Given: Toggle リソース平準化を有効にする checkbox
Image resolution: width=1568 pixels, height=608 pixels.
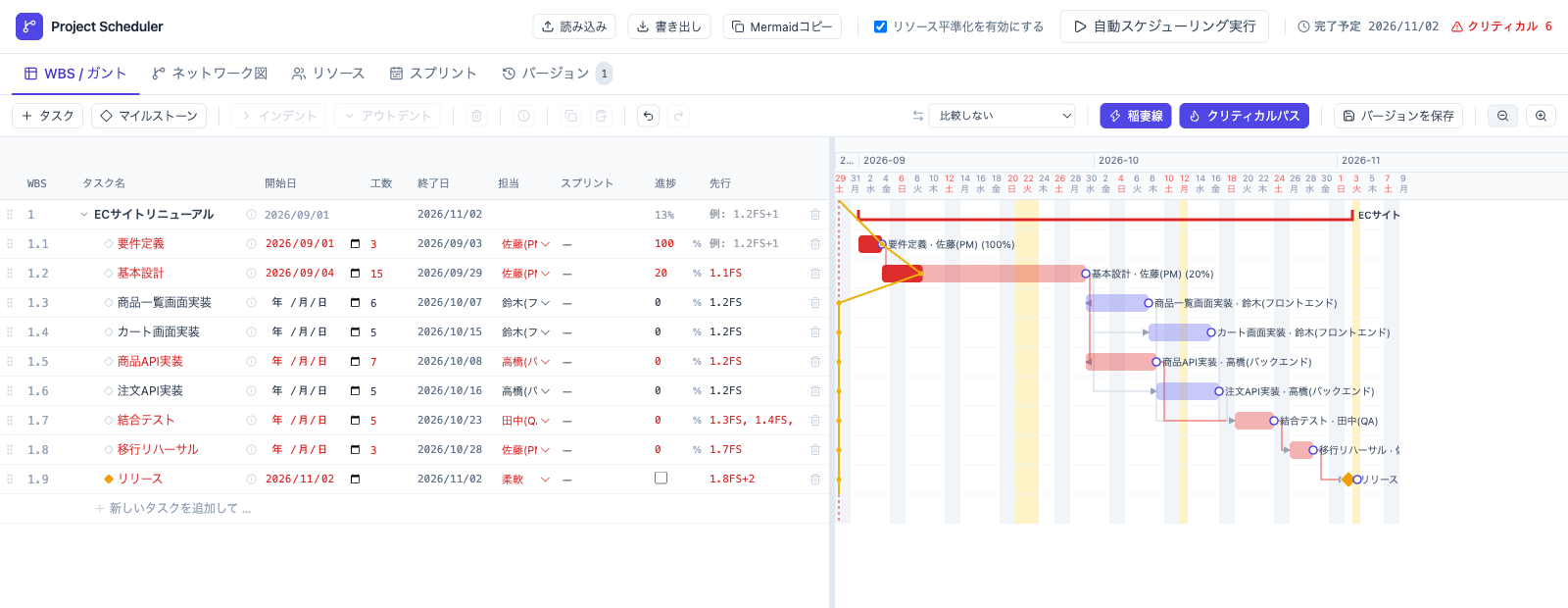Looking at the screenshot, I should pos(880,26).
